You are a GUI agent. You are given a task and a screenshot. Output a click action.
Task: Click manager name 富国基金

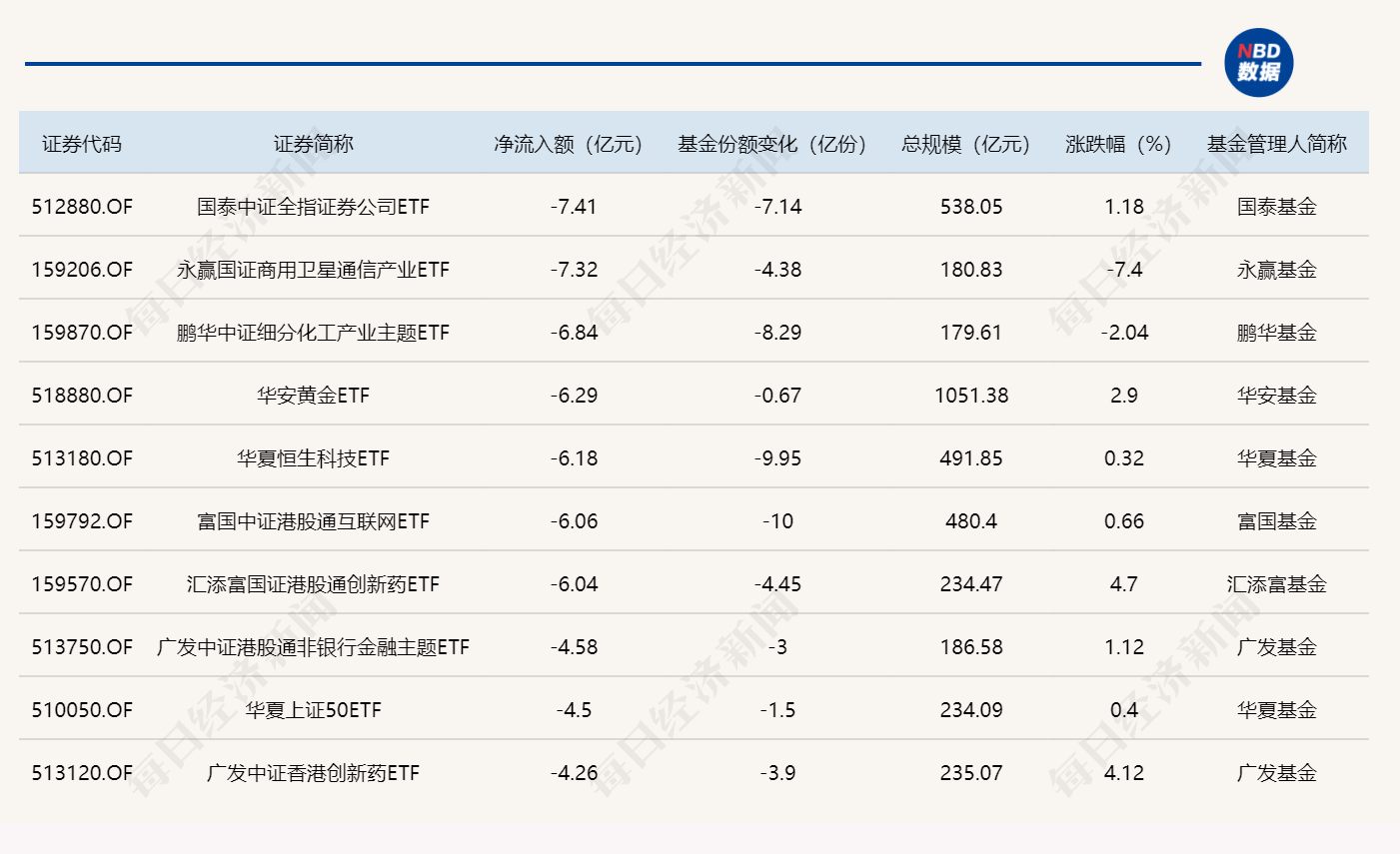tap(1277, 521)
